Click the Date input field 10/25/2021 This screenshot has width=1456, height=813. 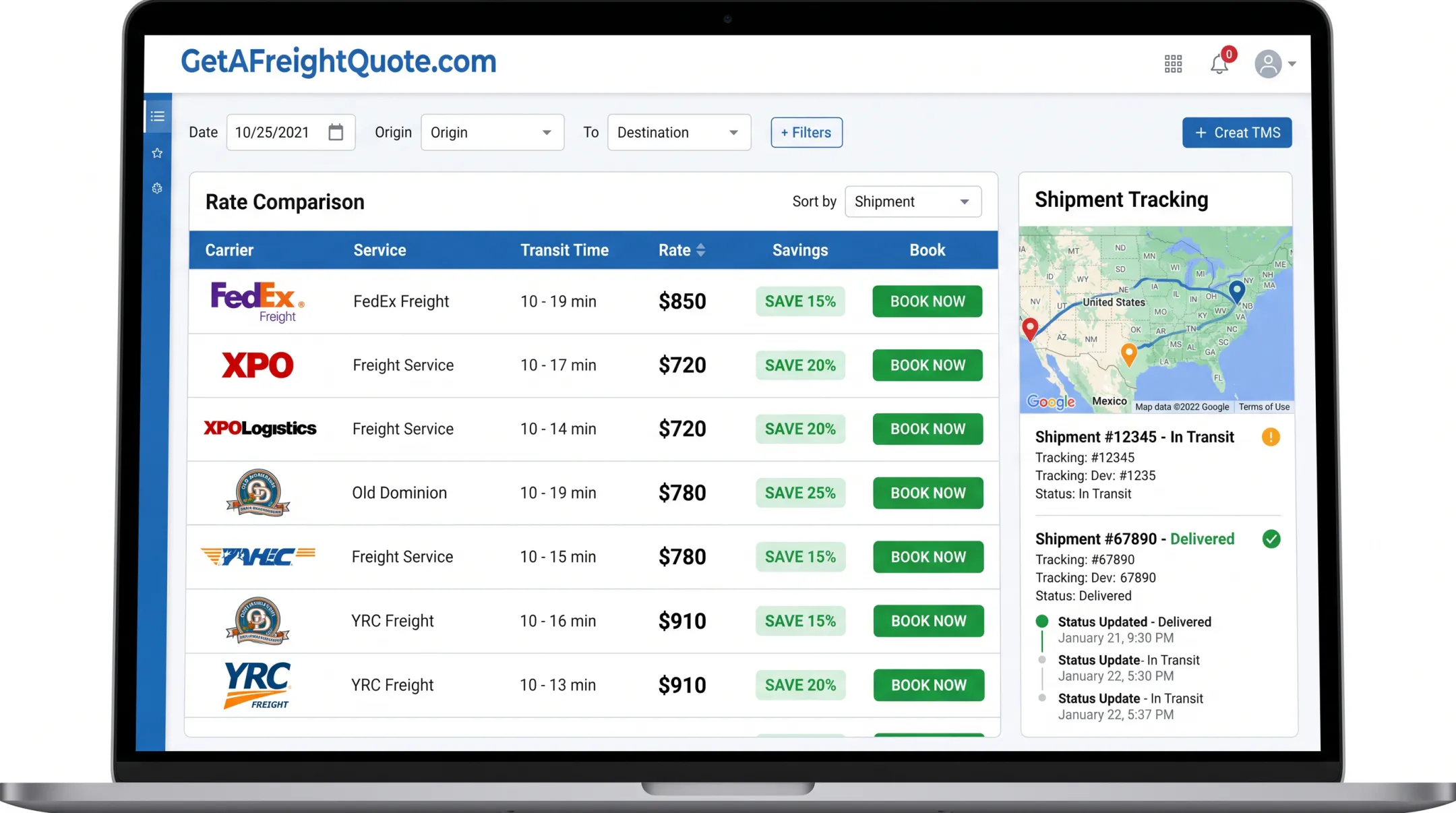click(291, 132)
